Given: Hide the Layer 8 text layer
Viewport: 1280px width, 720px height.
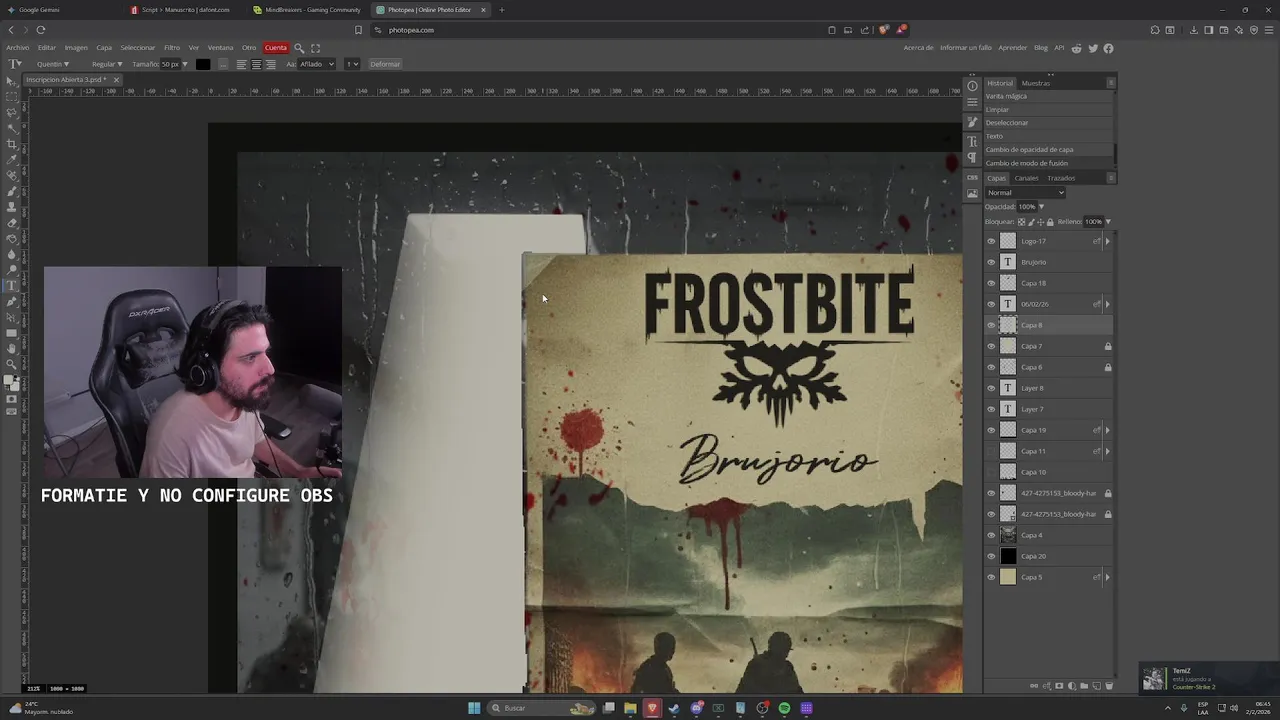Looking at the screenshot, I should click(x=991, y=388).
